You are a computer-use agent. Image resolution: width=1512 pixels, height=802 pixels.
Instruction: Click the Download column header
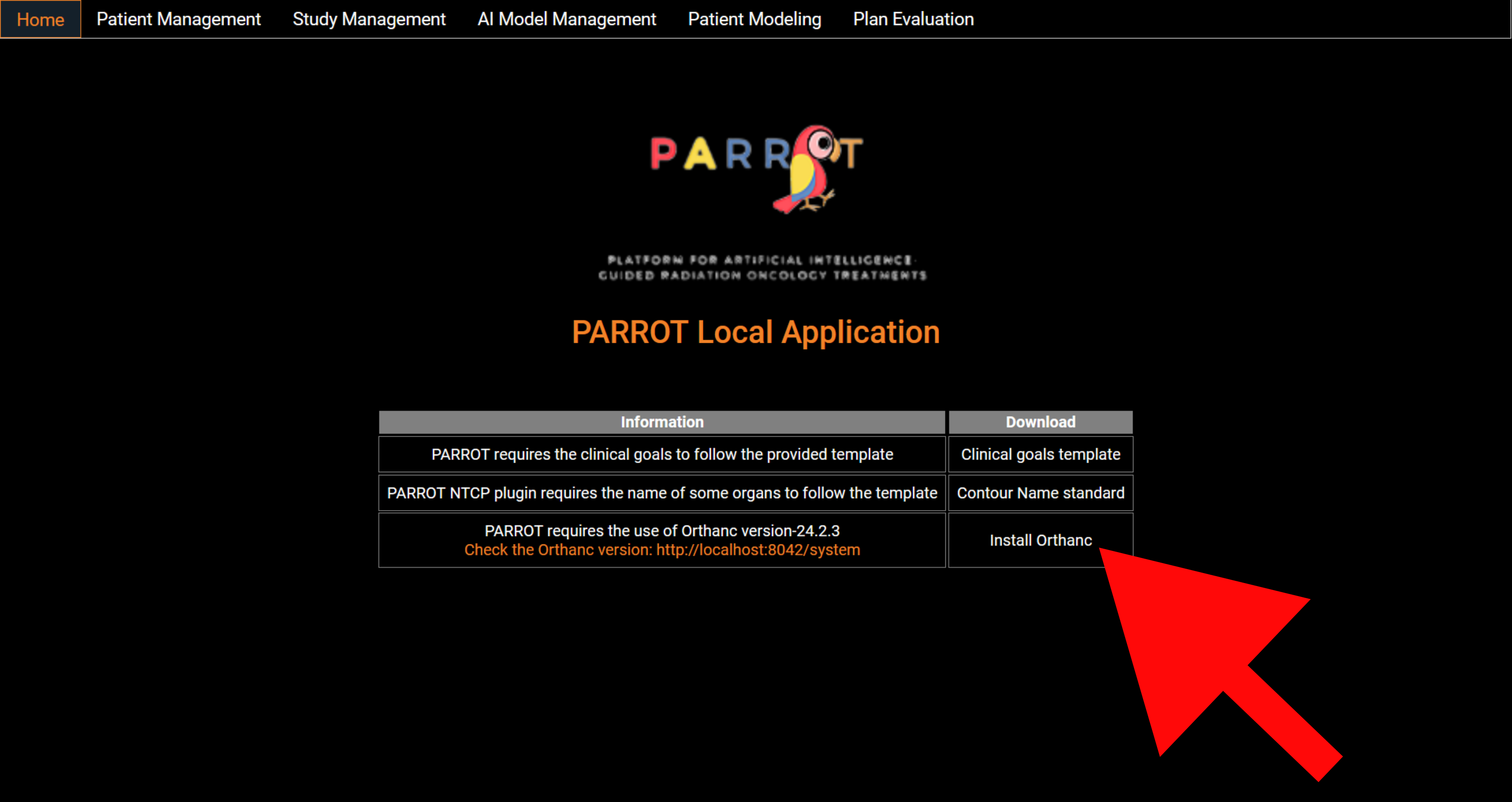pos(1041,422)
